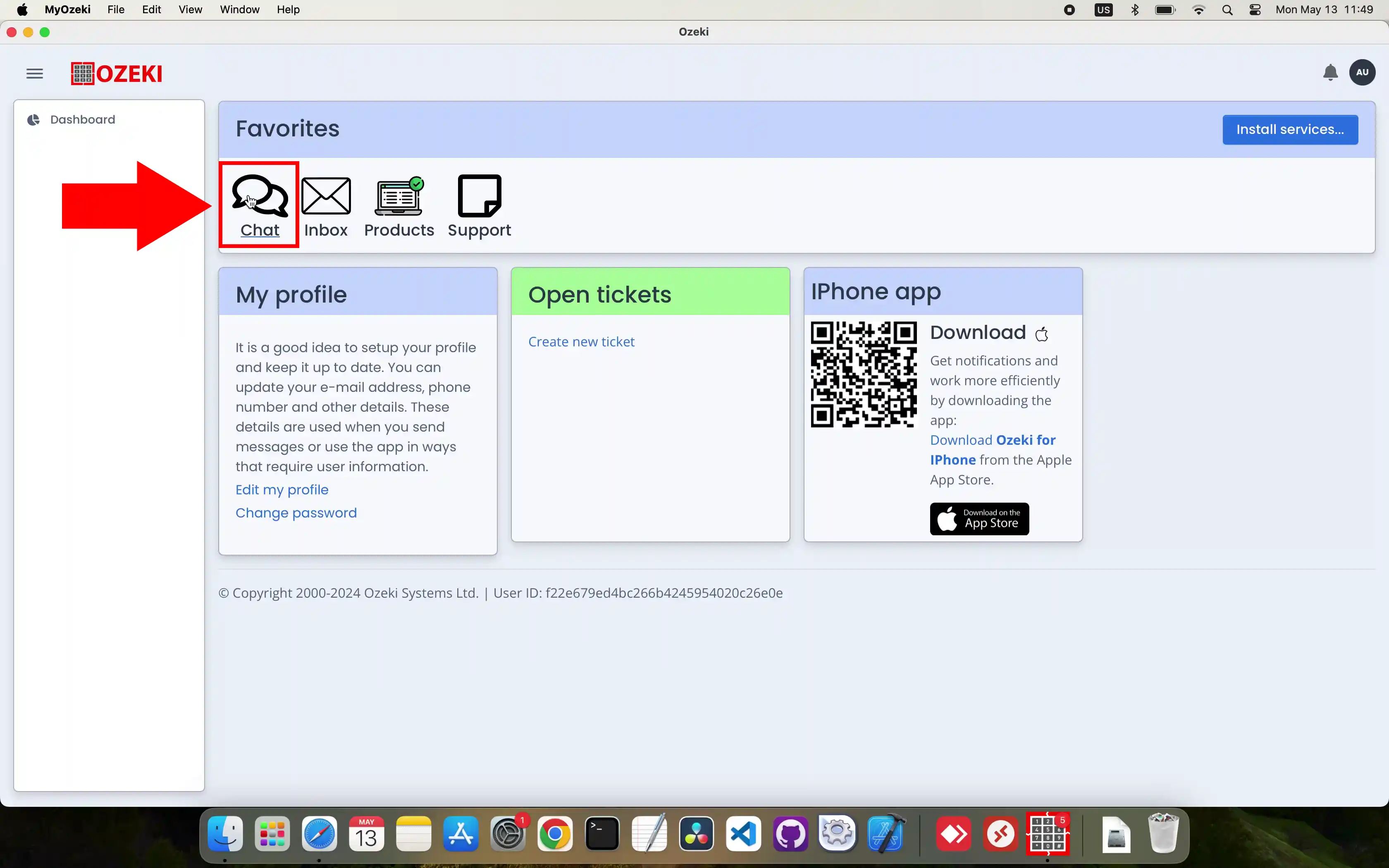
Task: Open the Window menu
Action: click(x=239, y=10)
